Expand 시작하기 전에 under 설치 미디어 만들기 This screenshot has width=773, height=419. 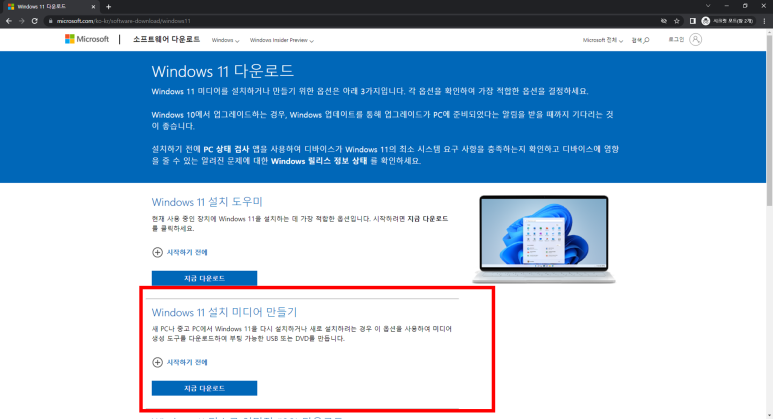pos(179,362)
